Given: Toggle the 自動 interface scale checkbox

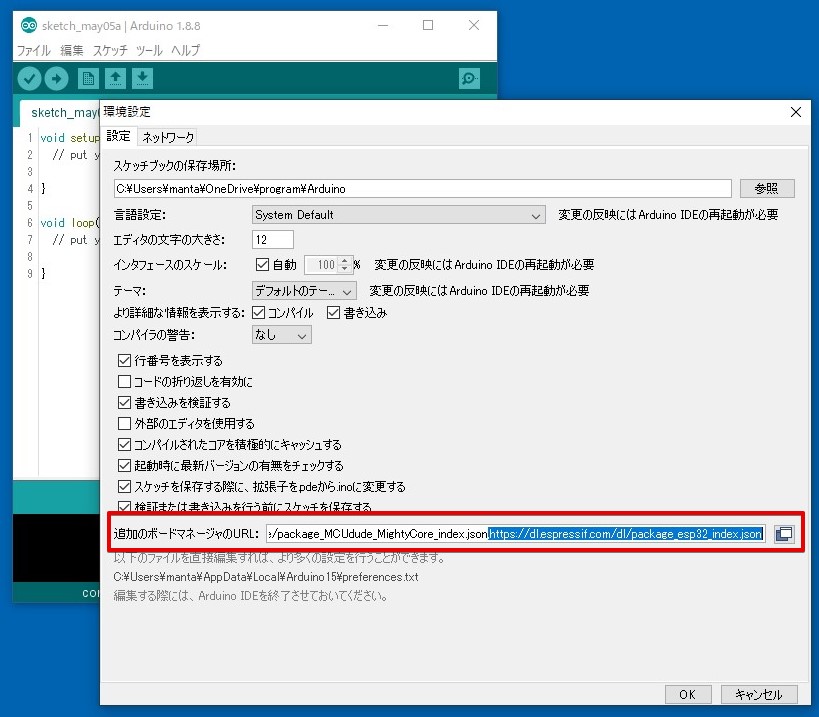Looking at the screenshot, I should tap(262, 265).
